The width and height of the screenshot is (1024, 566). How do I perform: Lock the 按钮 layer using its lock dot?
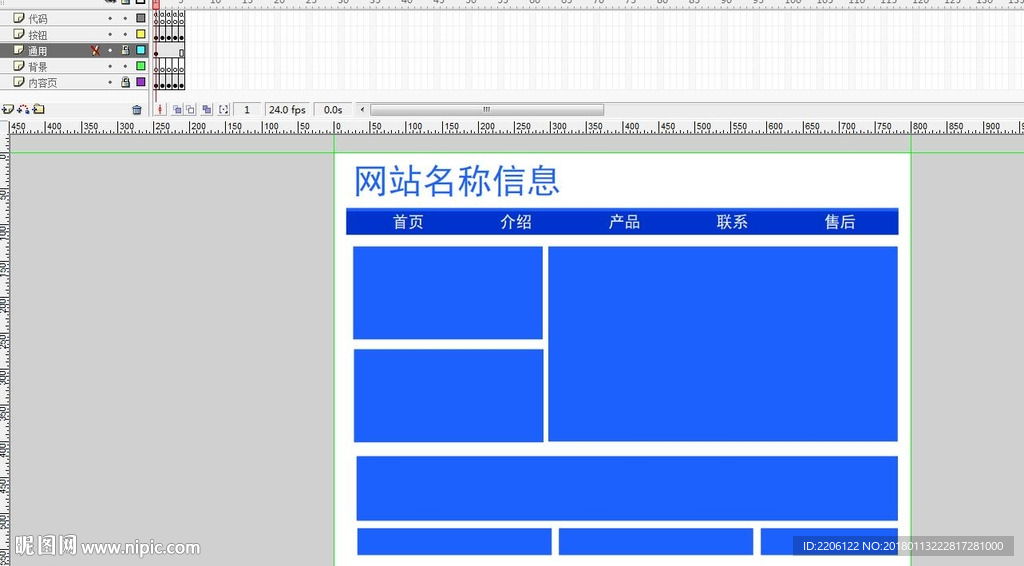[125, 34]
